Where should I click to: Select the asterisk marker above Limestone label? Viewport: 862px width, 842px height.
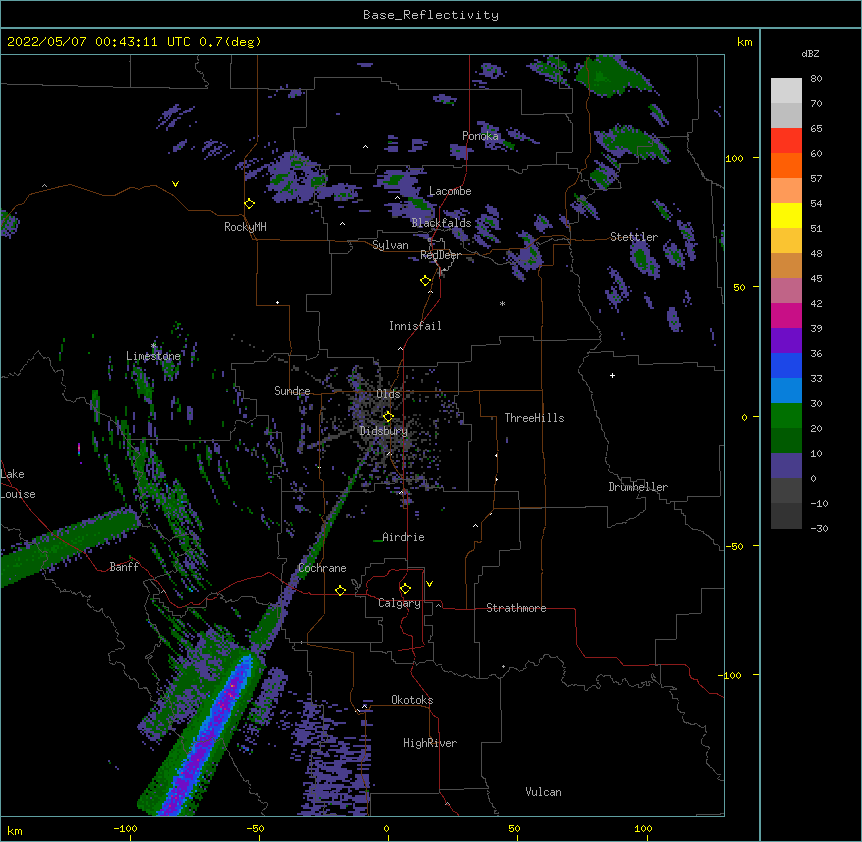click(153, 346)
